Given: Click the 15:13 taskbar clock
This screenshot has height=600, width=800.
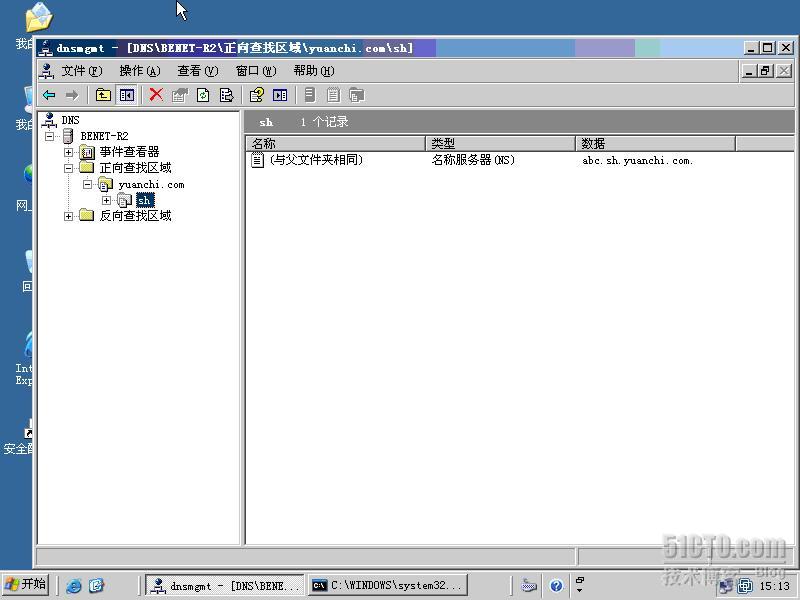Looking at the screenshot, I should tap(774, 586).
